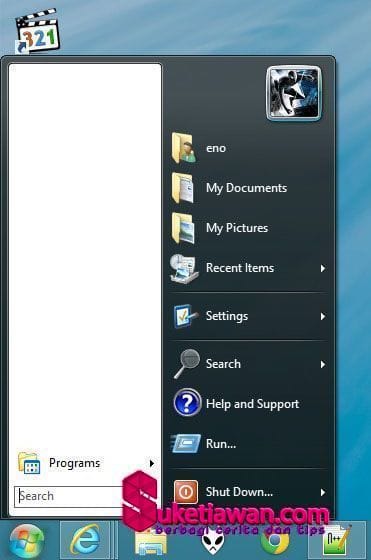Image resolution: width=371 pixels, height=560 pixels.
Task: Click the Shut Down power icon
Action: click(x=186, y=492)
